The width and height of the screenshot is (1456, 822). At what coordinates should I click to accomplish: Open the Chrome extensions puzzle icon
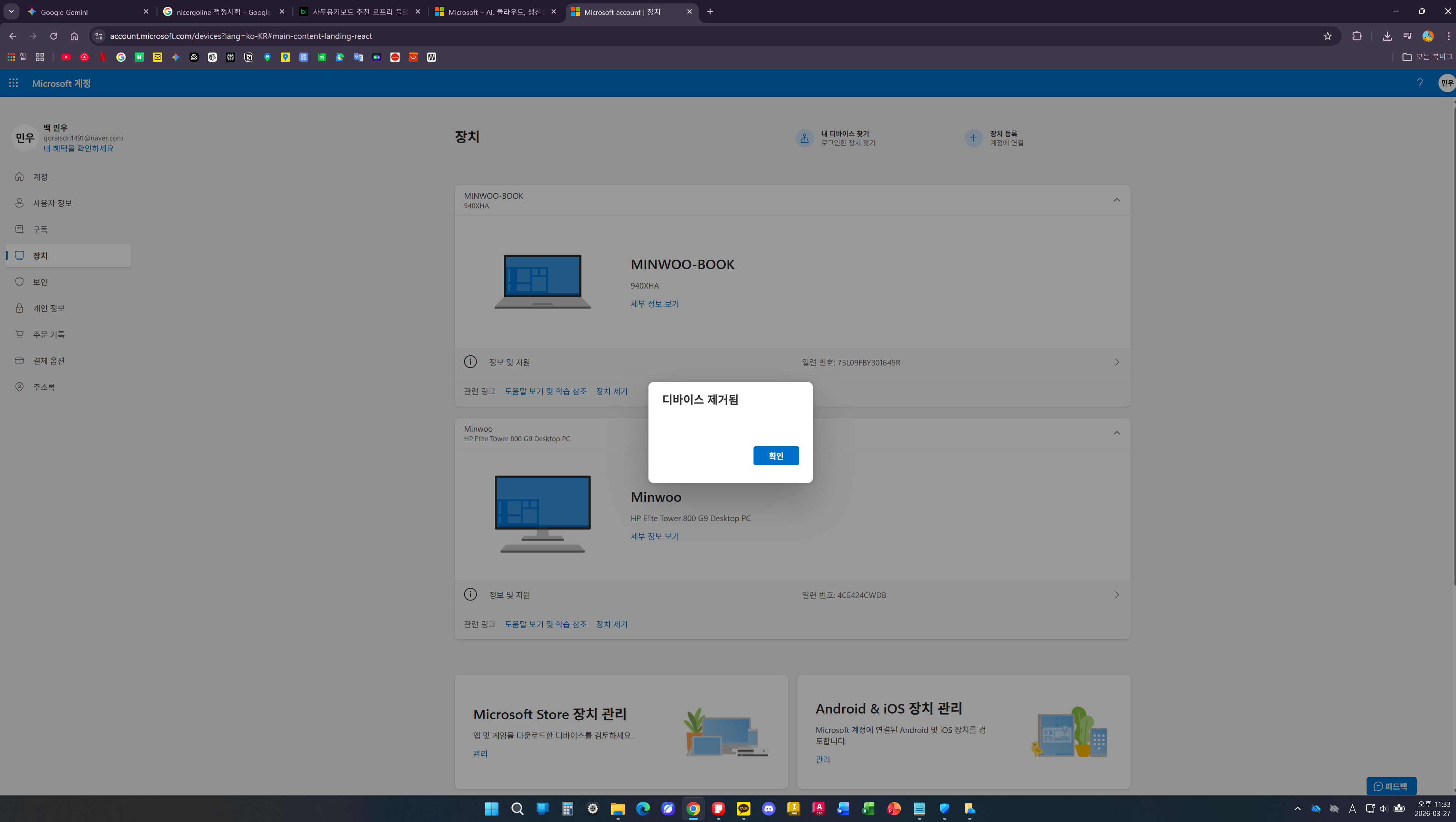pyautogui.click(x=1357, y=36)
